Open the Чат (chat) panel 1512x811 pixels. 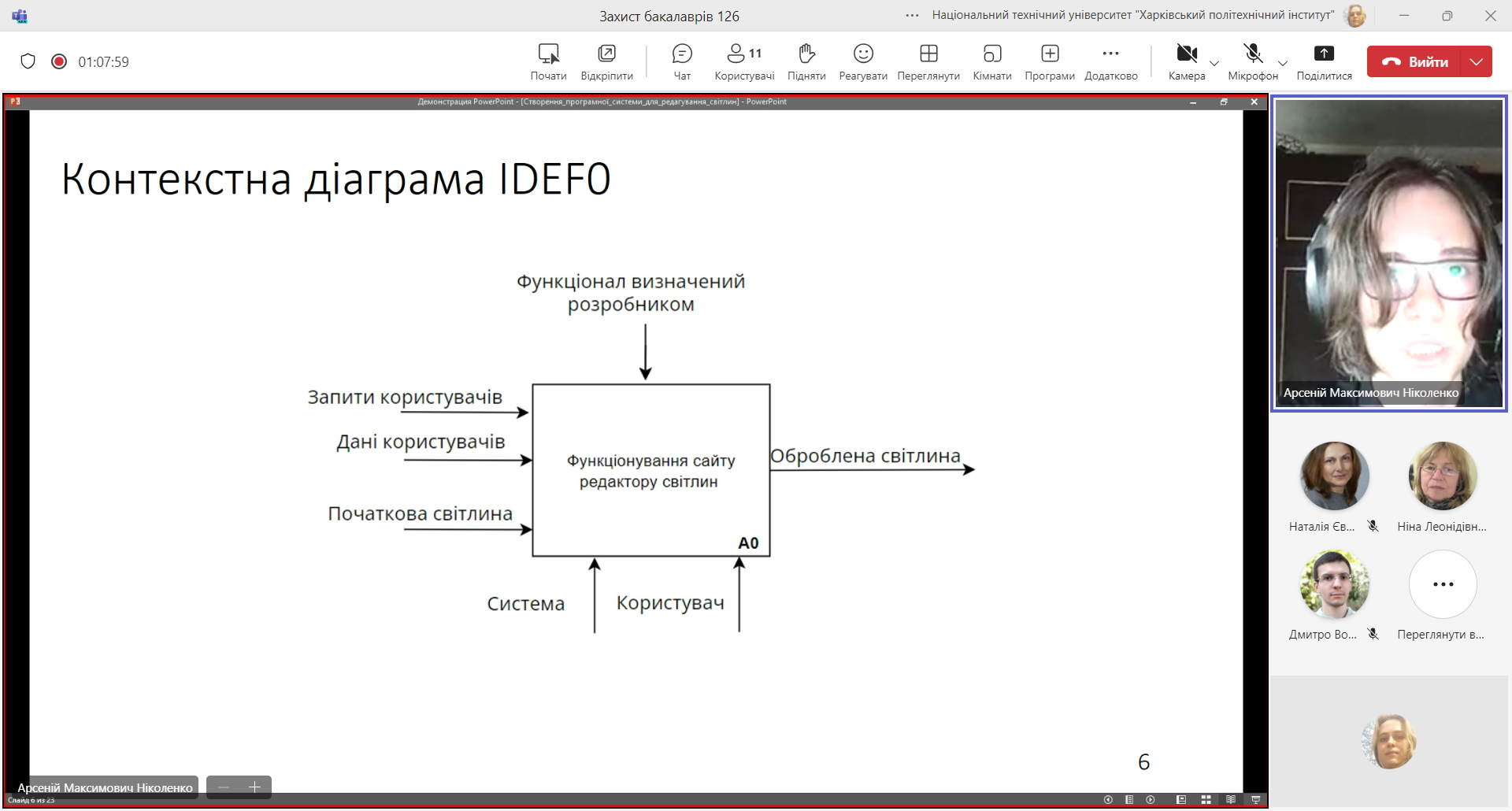pos(682,61)
